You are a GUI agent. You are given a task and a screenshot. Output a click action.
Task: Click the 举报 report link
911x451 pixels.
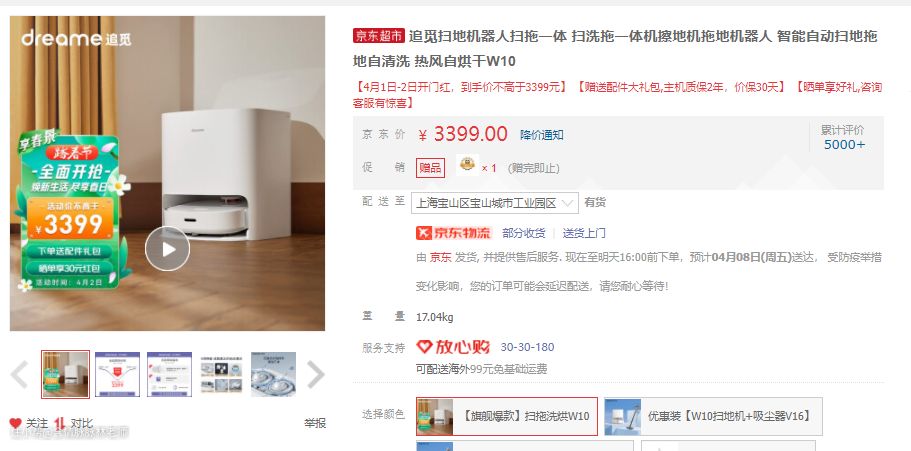tap(315, 423)
